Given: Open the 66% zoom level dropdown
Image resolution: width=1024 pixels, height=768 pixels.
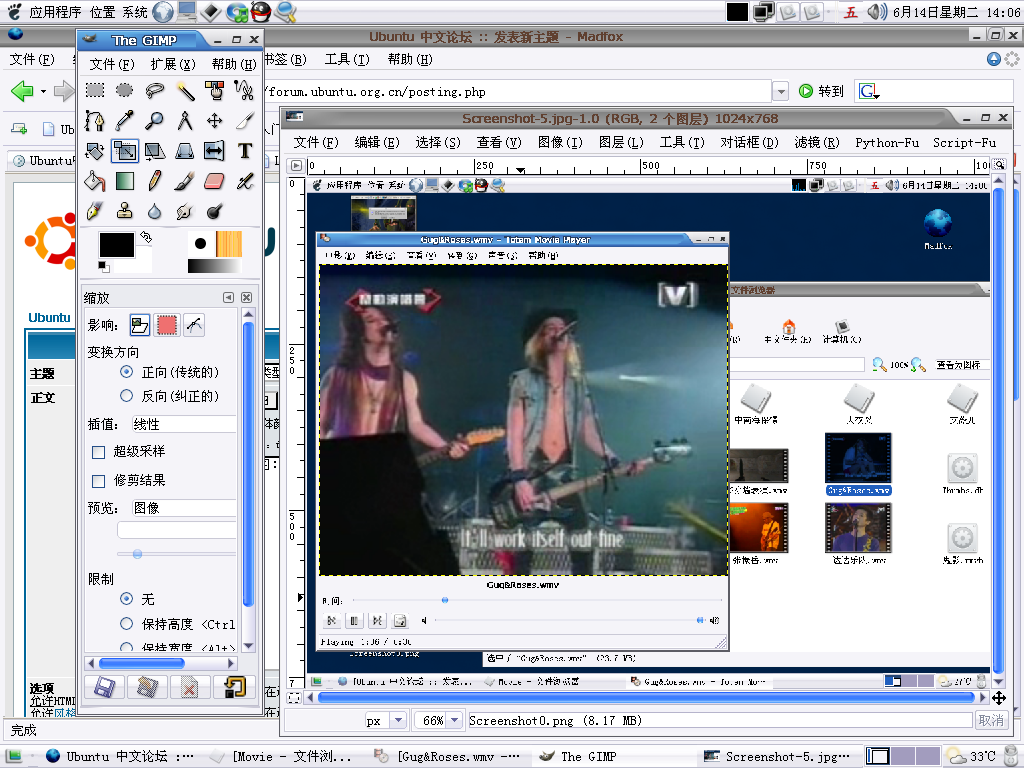Looking at the screenshot, I should point(455,720).
